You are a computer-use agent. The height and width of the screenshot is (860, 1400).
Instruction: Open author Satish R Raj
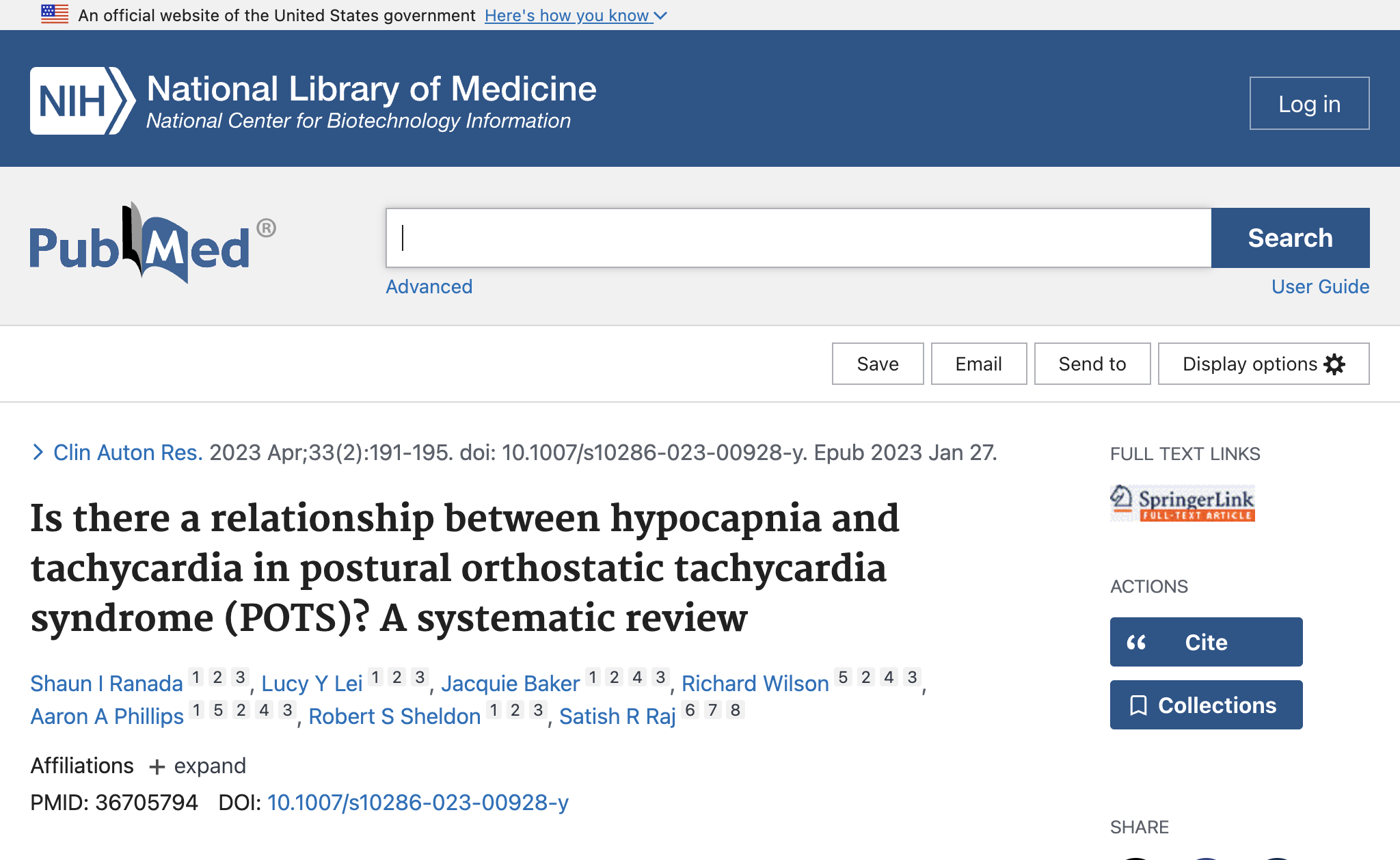617,716
